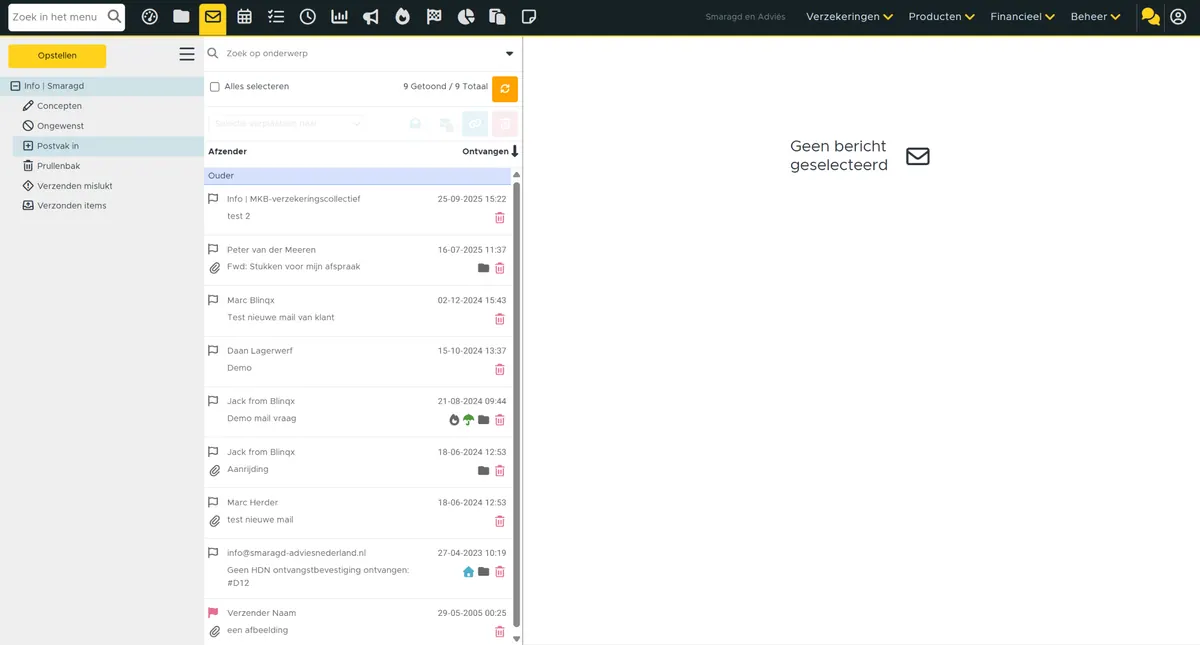
Task: Open the chat bubbles icon
Action: tap(1151, 17)
